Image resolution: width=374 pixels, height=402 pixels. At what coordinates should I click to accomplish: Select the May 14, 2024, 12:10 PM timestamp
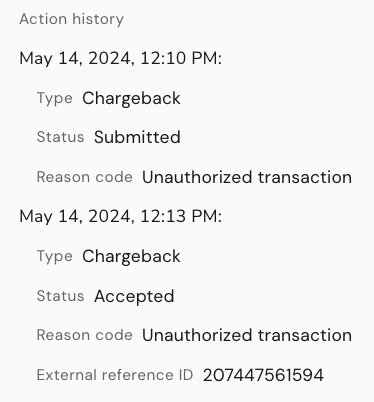coord(121,58)
